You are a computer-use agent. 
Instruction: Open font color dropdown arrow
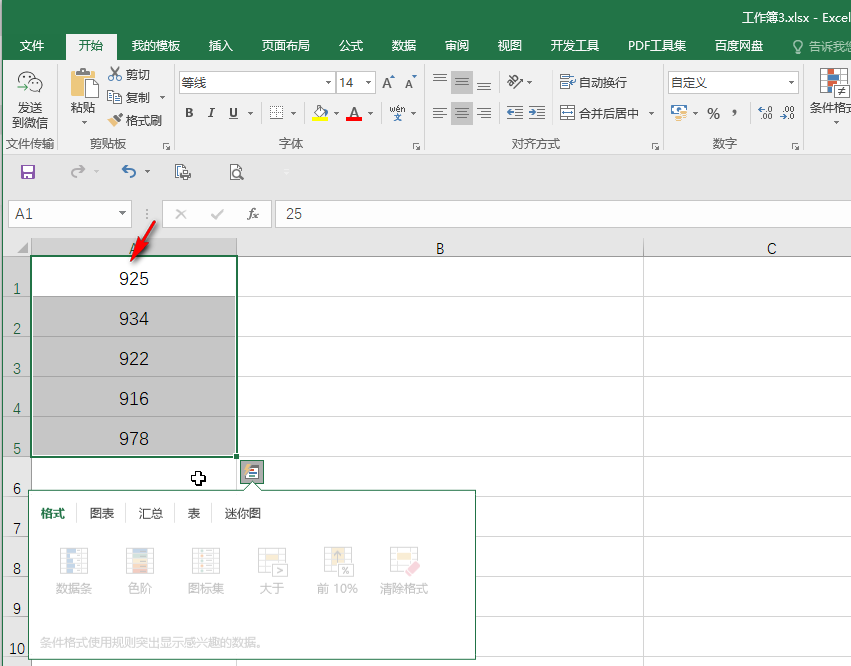click(x=371, y=113)
